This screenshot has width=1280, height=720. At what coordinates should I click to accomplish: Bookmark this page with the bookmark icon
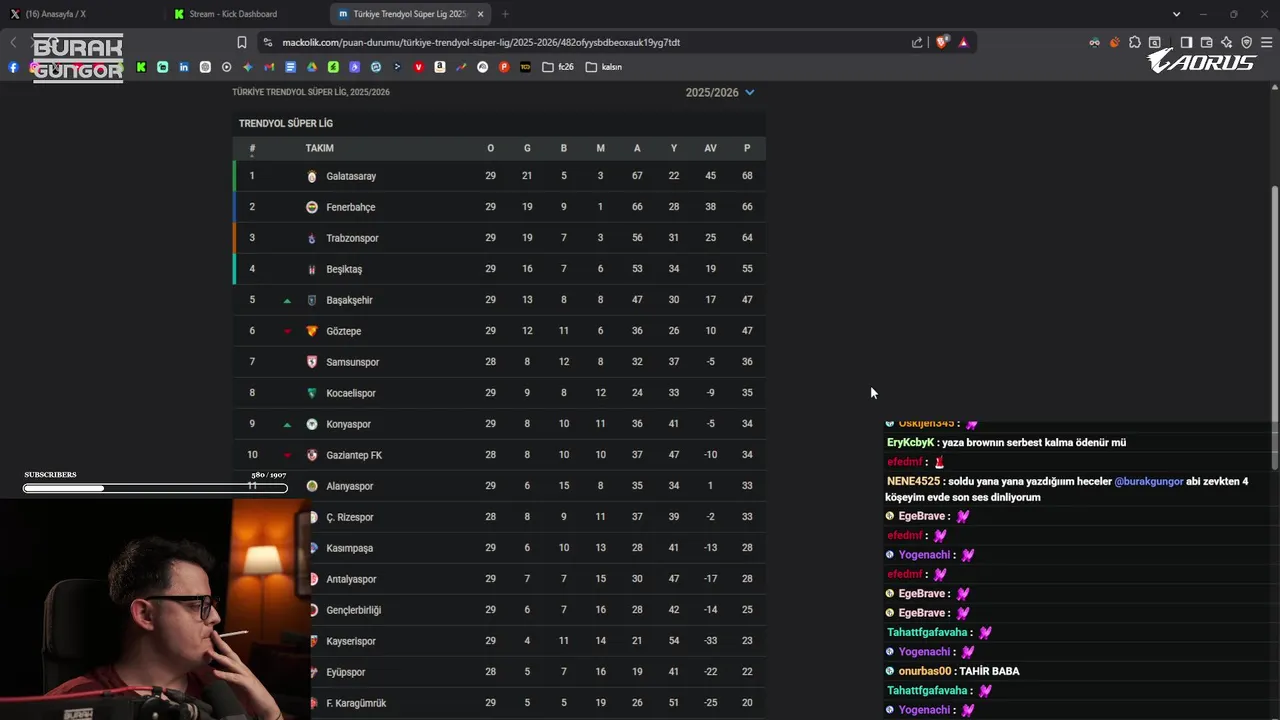242,42
